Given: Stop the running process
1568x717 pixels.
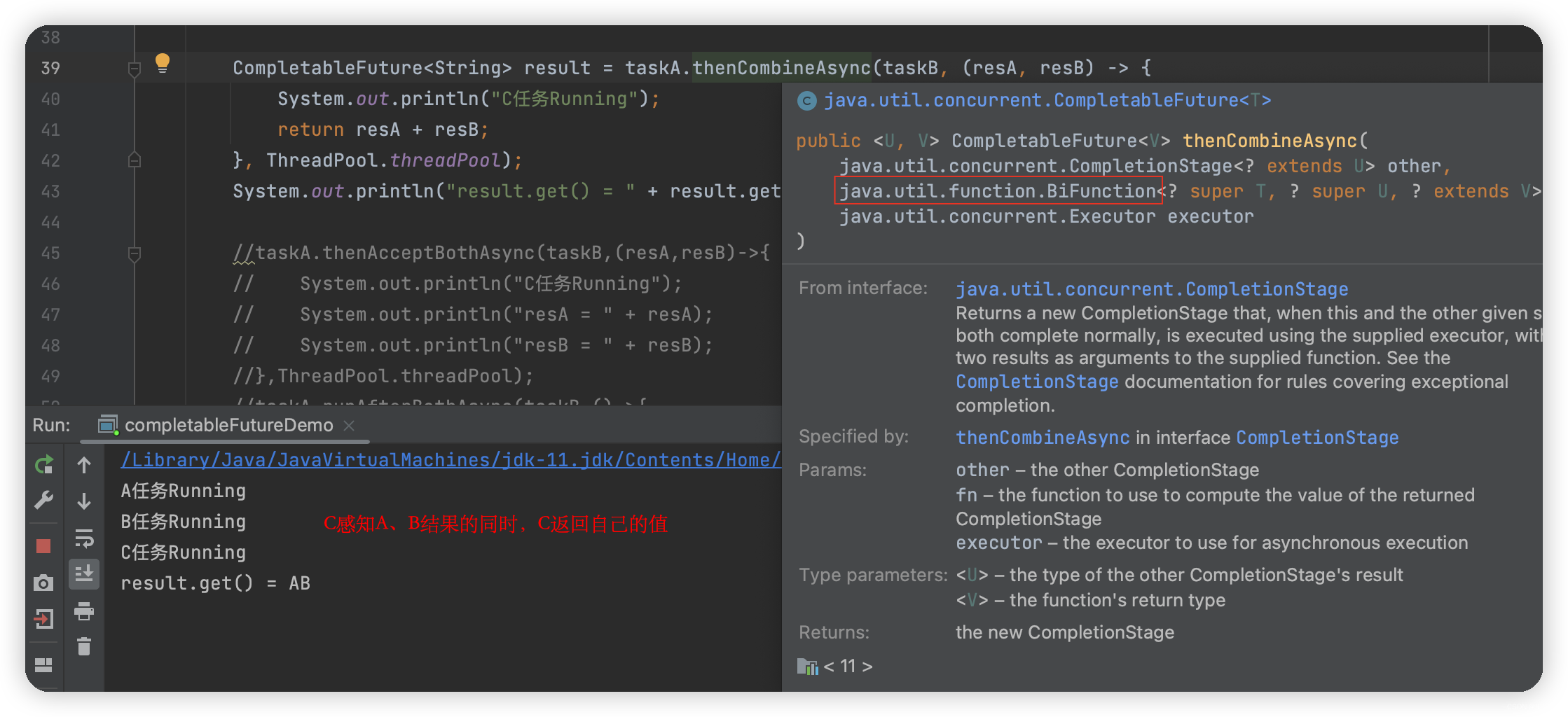Looking at the screenshot, I should tap(43, 545).
